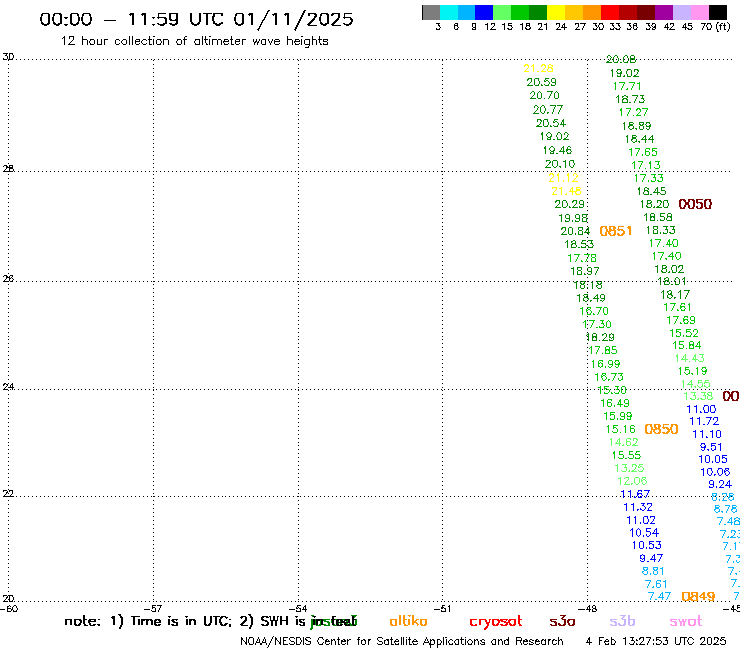Click the light blue 8.81 value
The image size is (740, 650).
coord(653,571)
